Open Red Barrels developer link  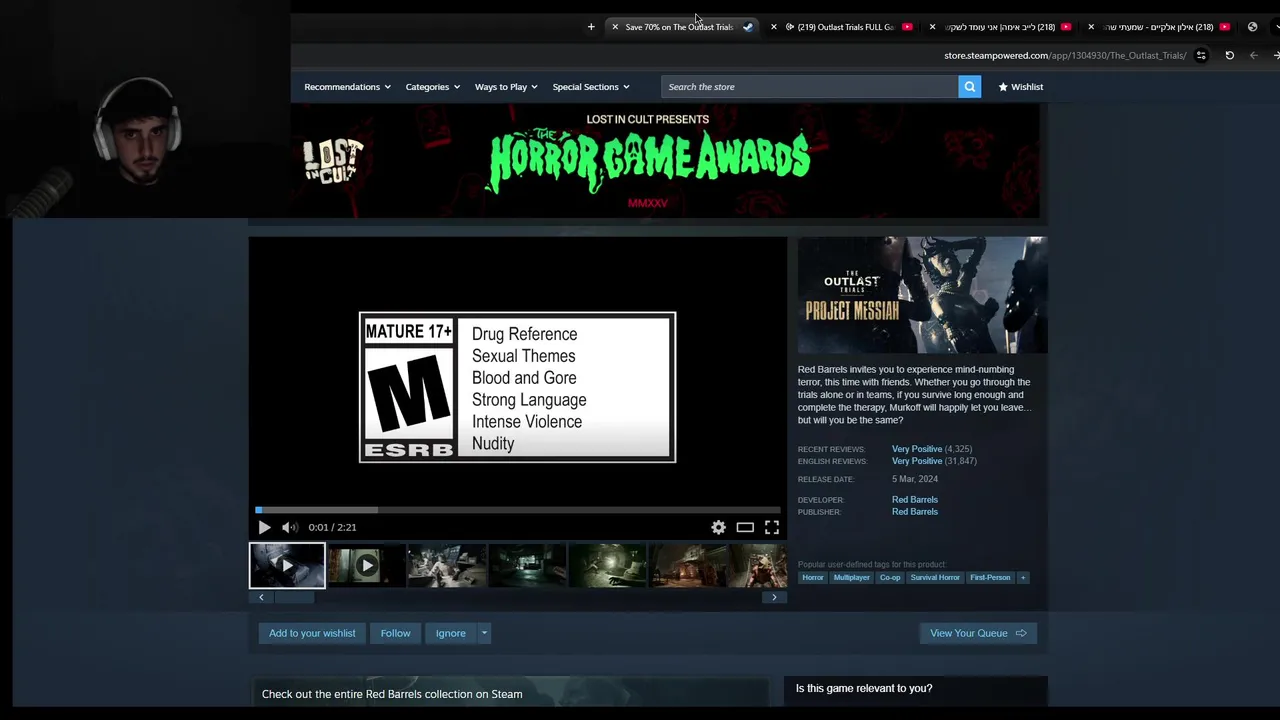point(915,500)
